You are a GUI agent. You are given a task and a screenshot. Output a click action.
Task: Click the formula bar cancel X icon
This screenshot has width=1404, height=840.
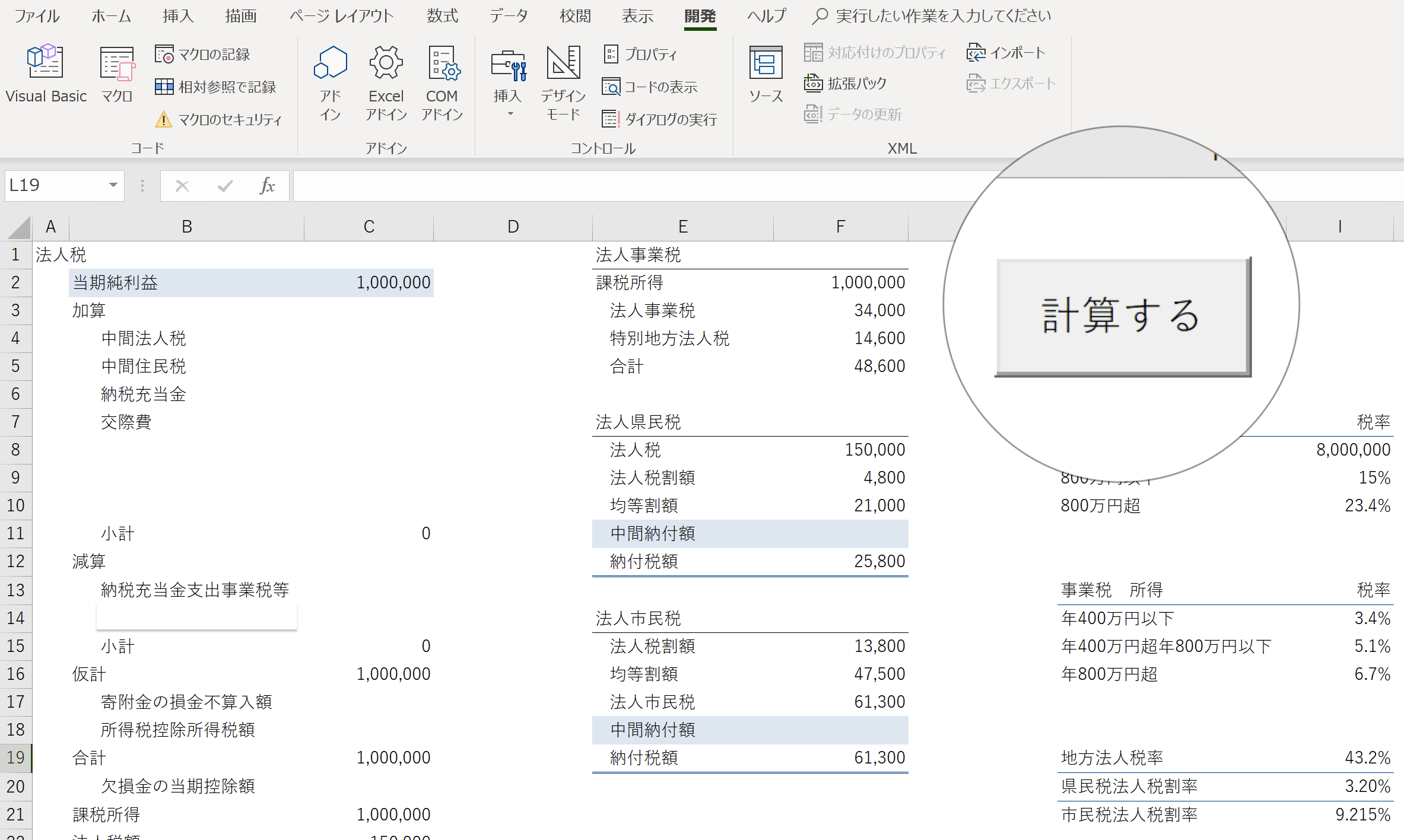182,186
